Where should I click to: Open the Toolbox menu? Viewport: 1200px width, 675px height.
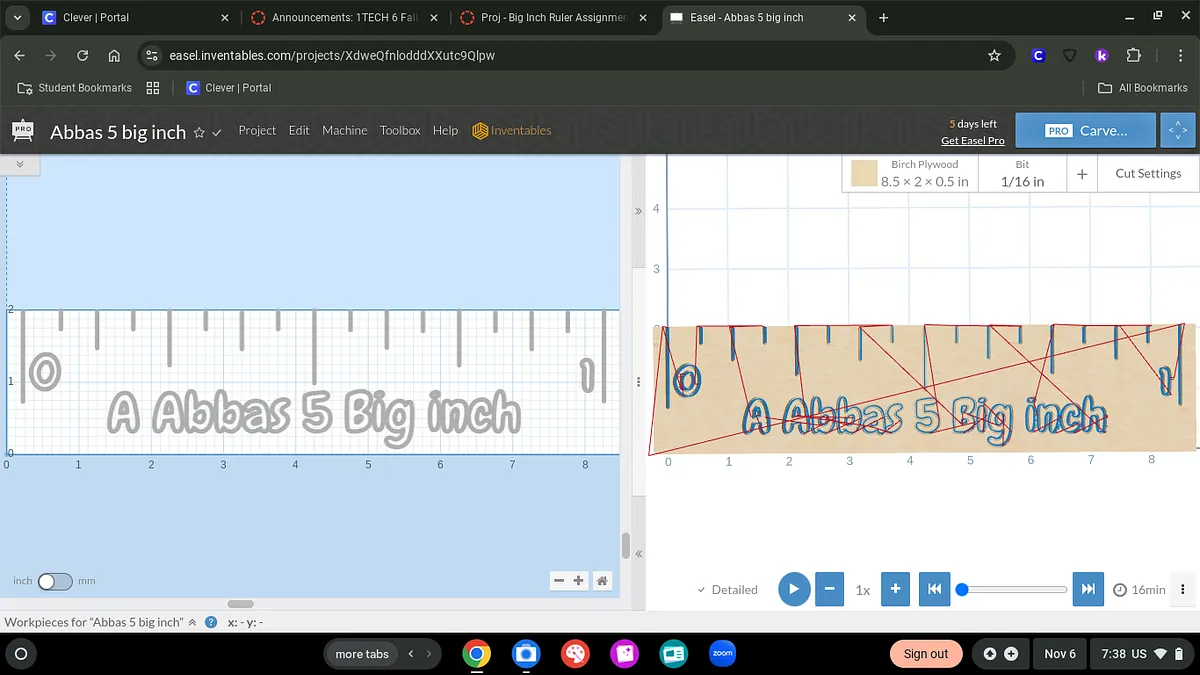coord(400,131)
